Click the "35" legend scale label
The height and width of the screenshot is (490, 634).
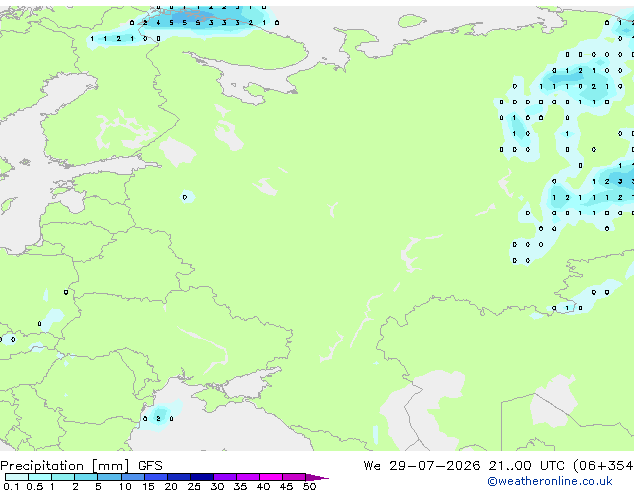tap(240, 486)
